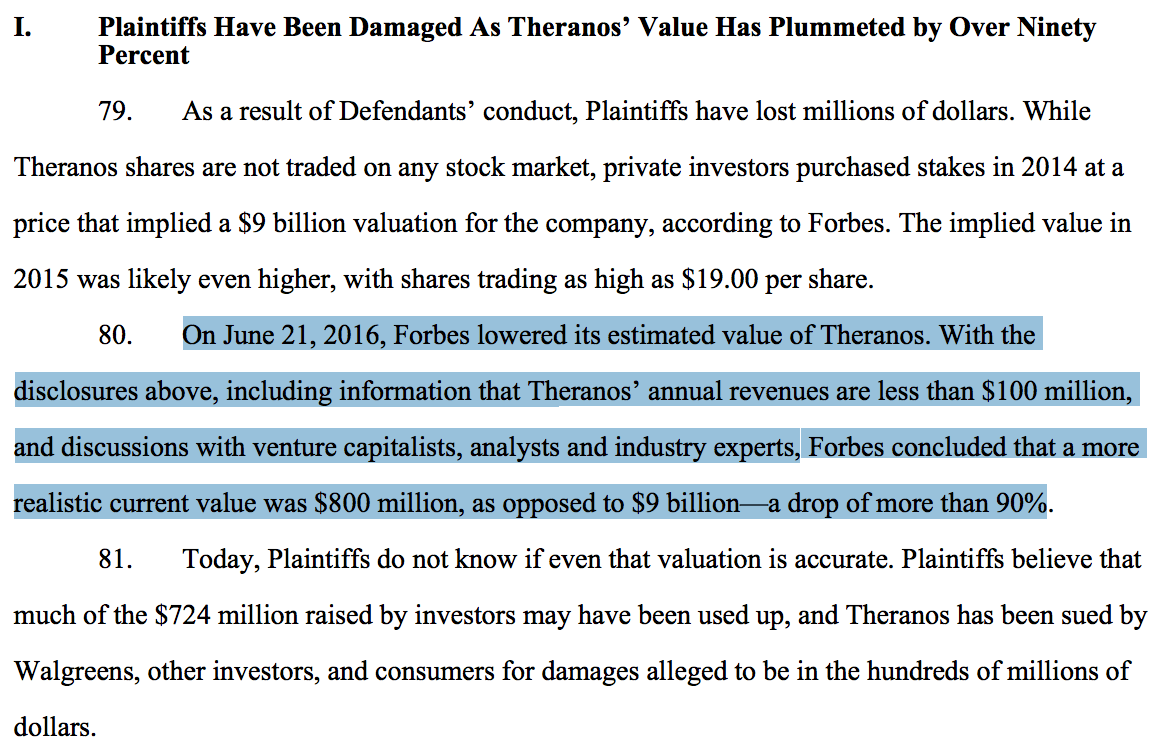Click the word 'Forbes' in 'Forbes concluded'
The image size is (1158, 742).
(846, 447)
